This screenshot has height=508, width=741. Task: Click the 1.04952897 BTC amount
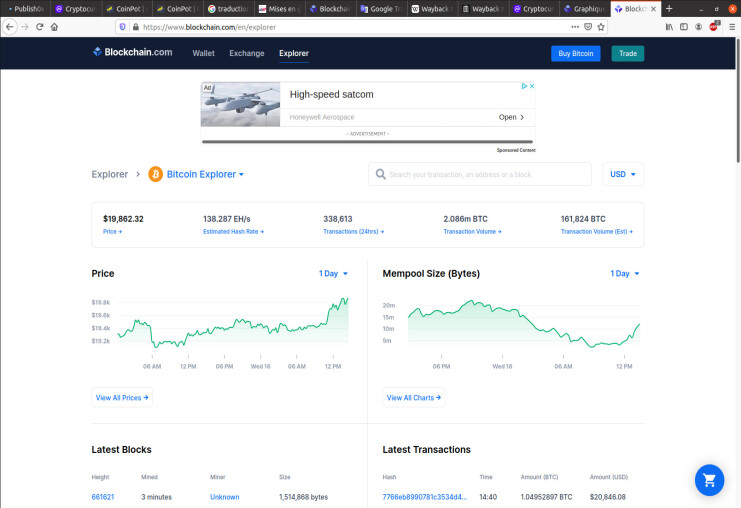point(546,497)
